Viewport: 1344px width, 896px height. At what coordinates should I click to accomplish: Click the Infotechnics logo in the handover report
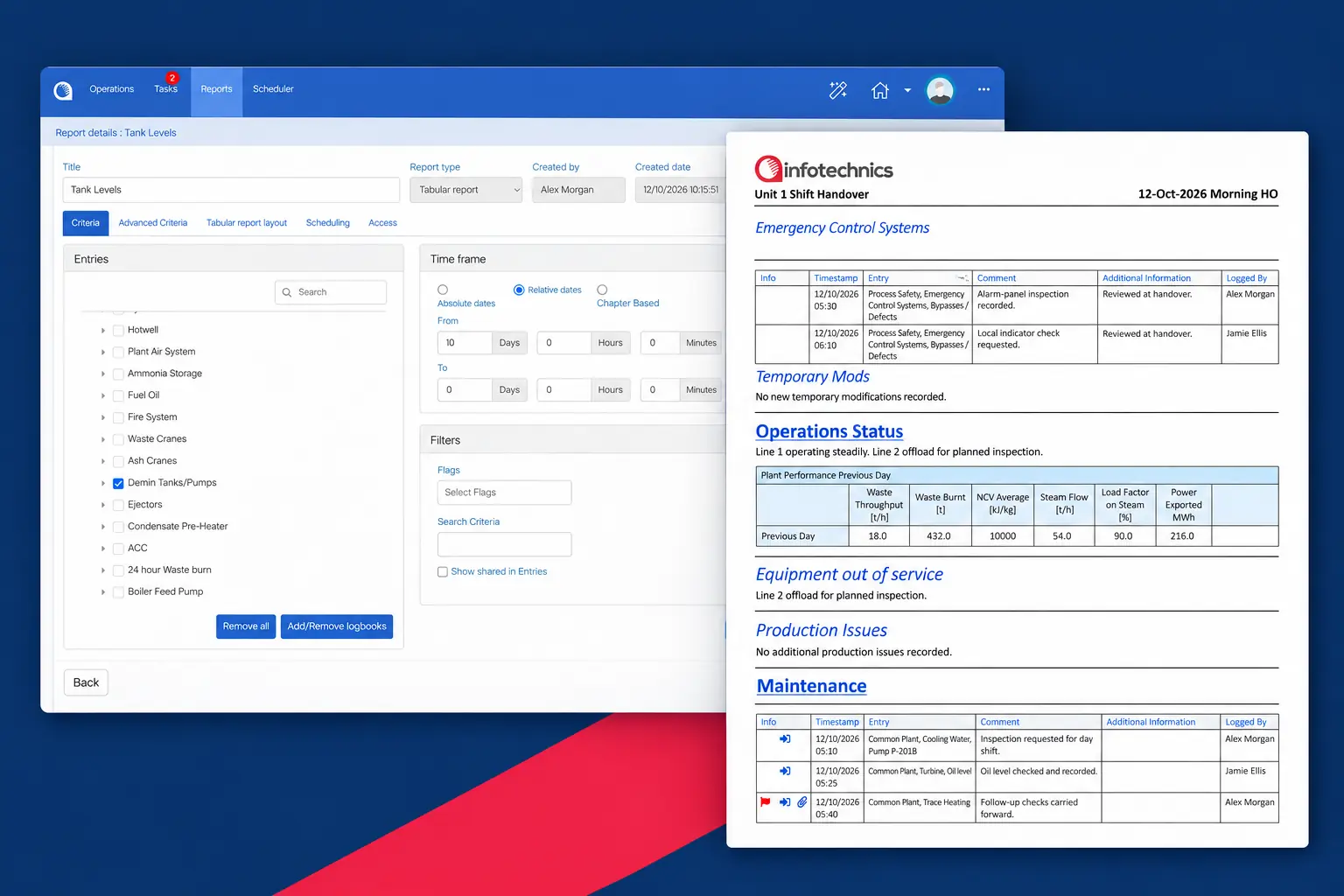coord(823,169)
